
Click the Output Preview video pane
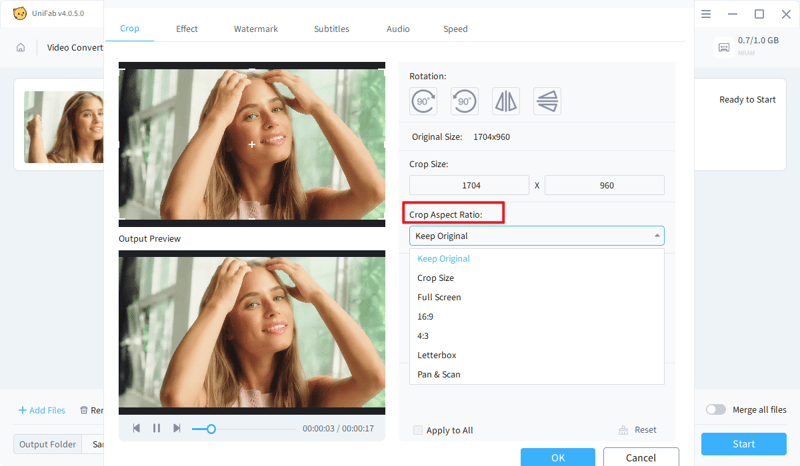252,332
